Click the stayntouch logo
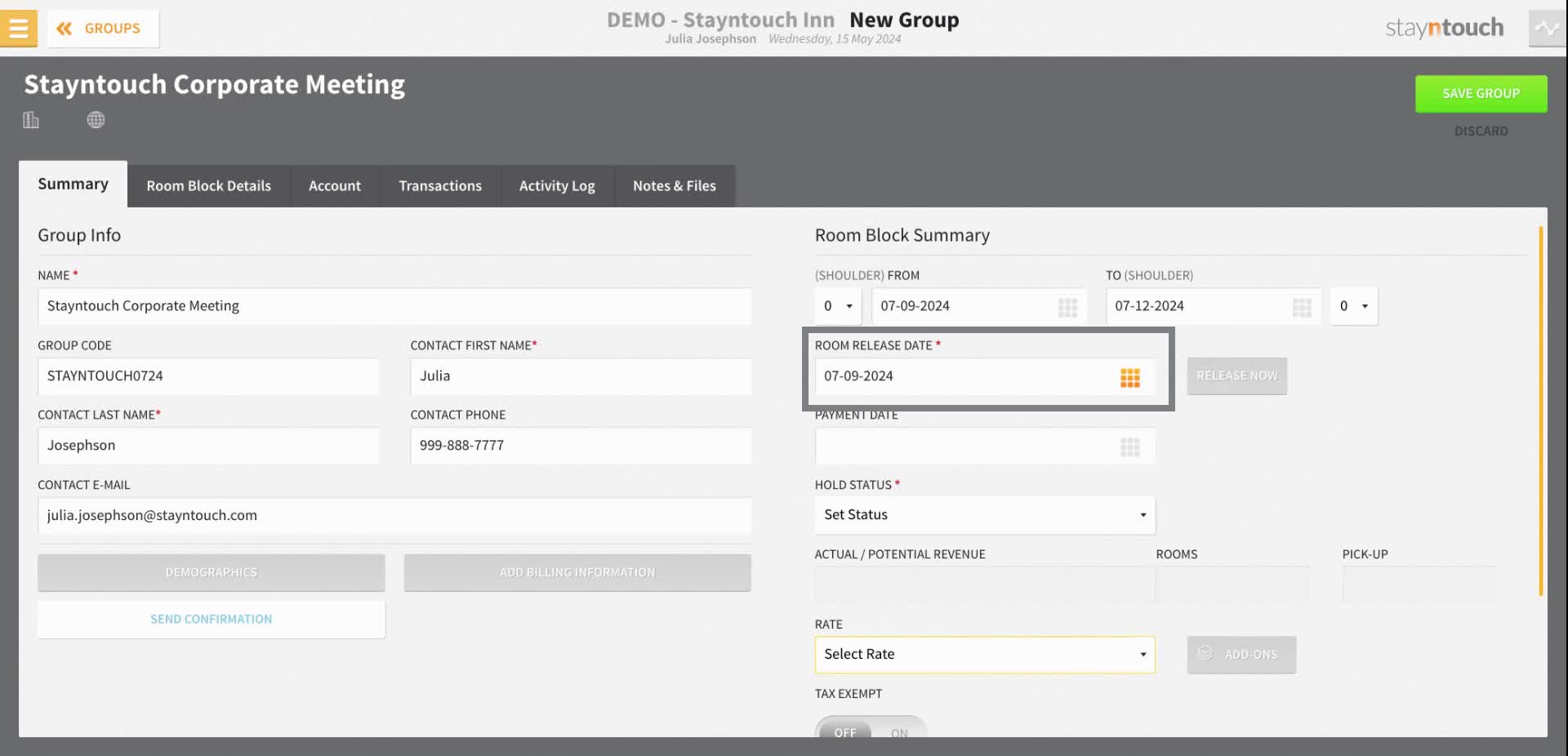The width and height of the screenshot is (1568, 756). [x=1444, y=29]
